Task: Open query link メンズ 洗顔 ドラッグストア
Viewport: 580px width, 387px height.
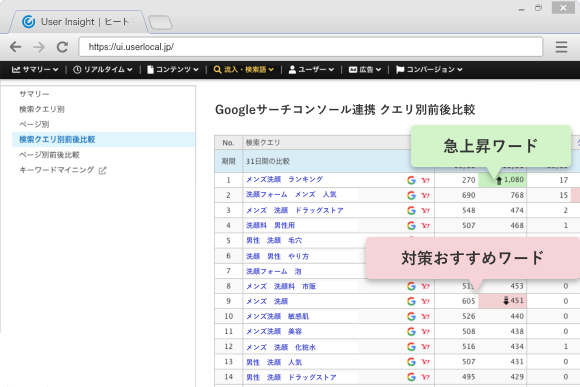Action: (295, 210)
